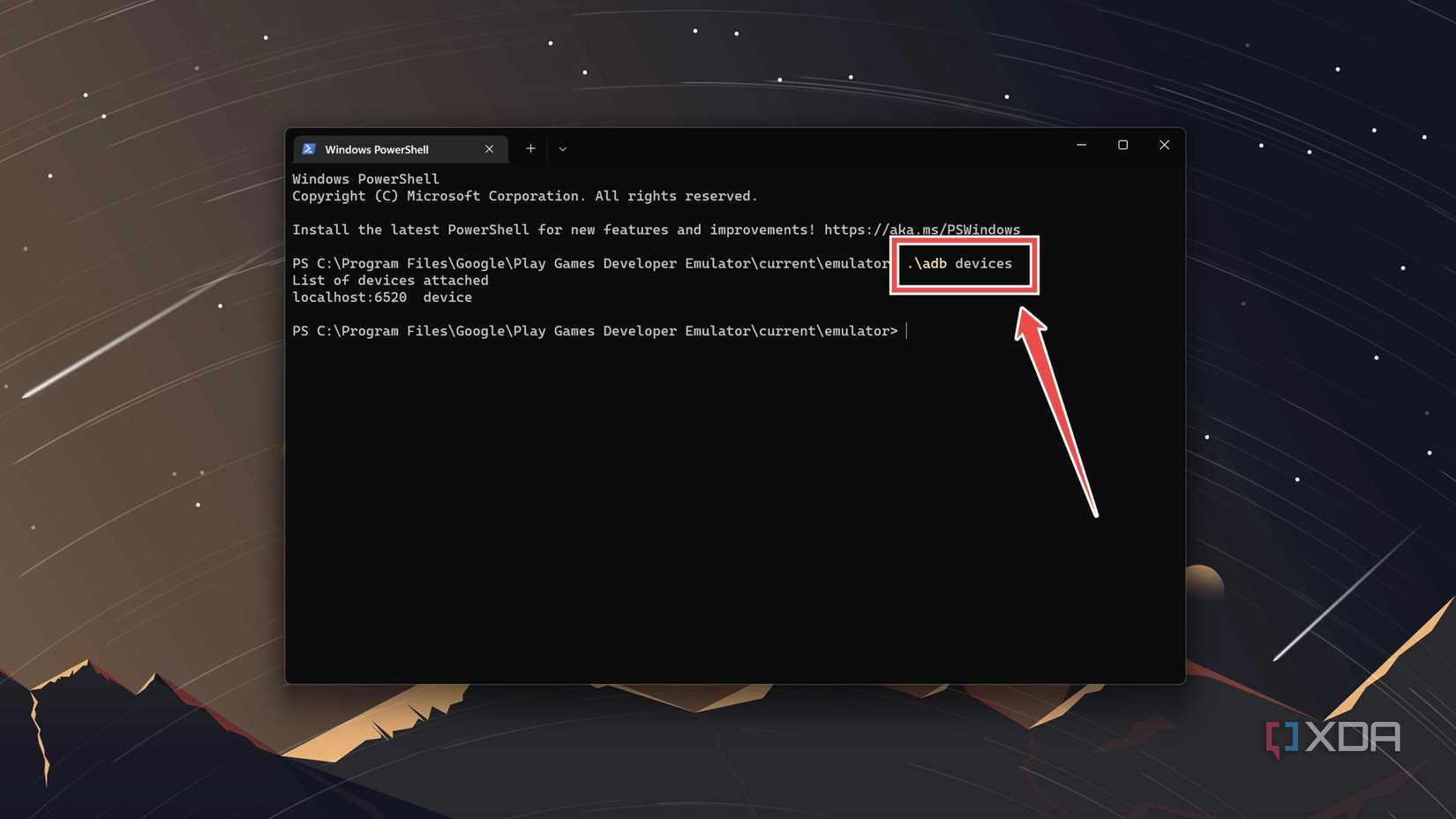Select the localhost:6520 device entry text
This screenshot has height=819, width=1456.
pyautogui.click(x=381, y=297)
